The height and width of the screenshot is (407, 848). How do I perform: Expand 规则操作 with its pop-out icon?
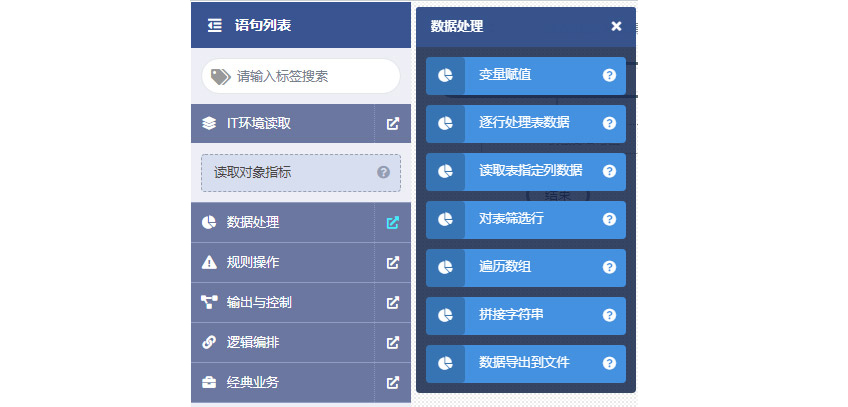[393, 263]
